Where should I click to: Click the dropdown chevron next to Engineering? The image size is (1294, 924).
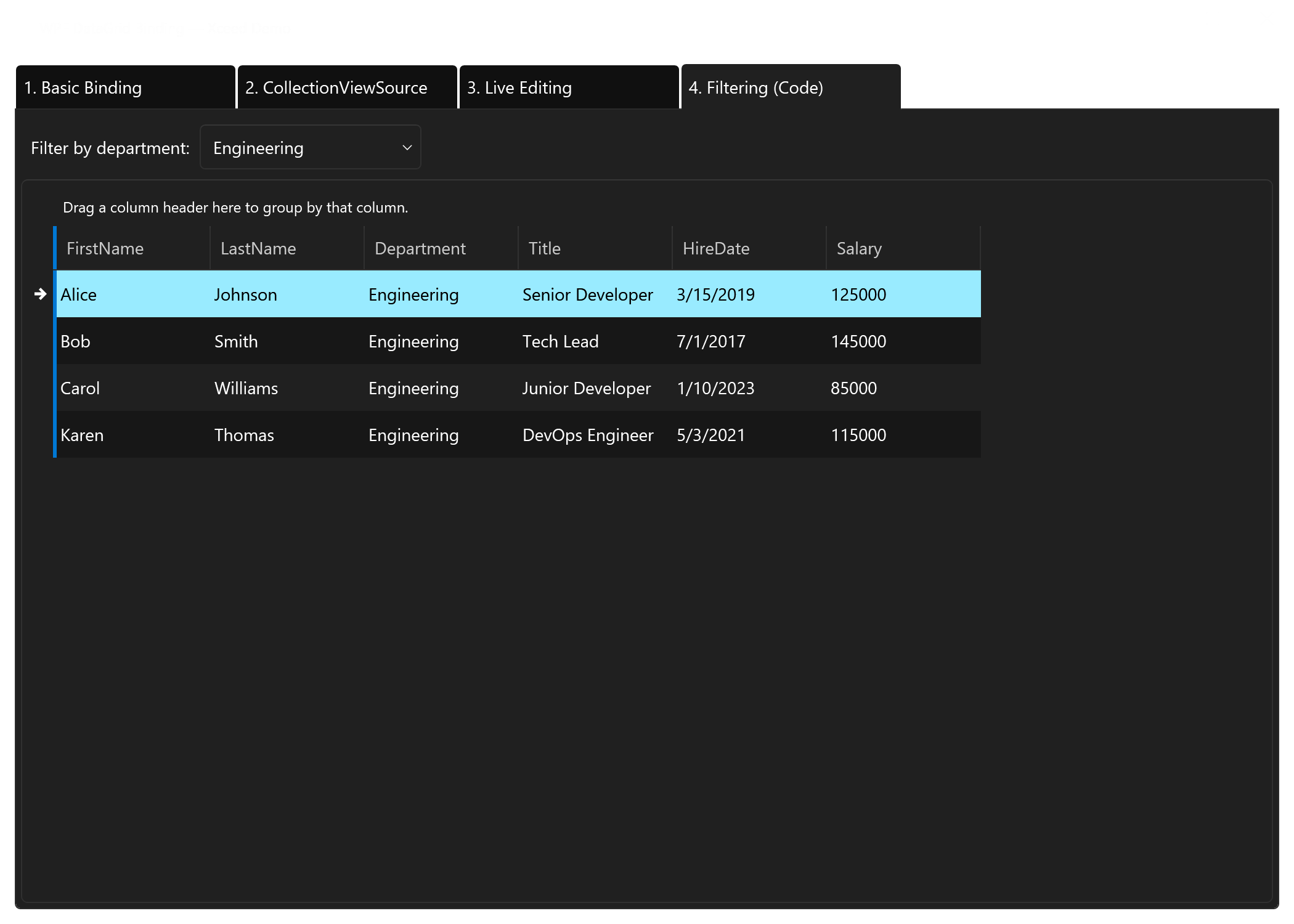pos(405,147)
